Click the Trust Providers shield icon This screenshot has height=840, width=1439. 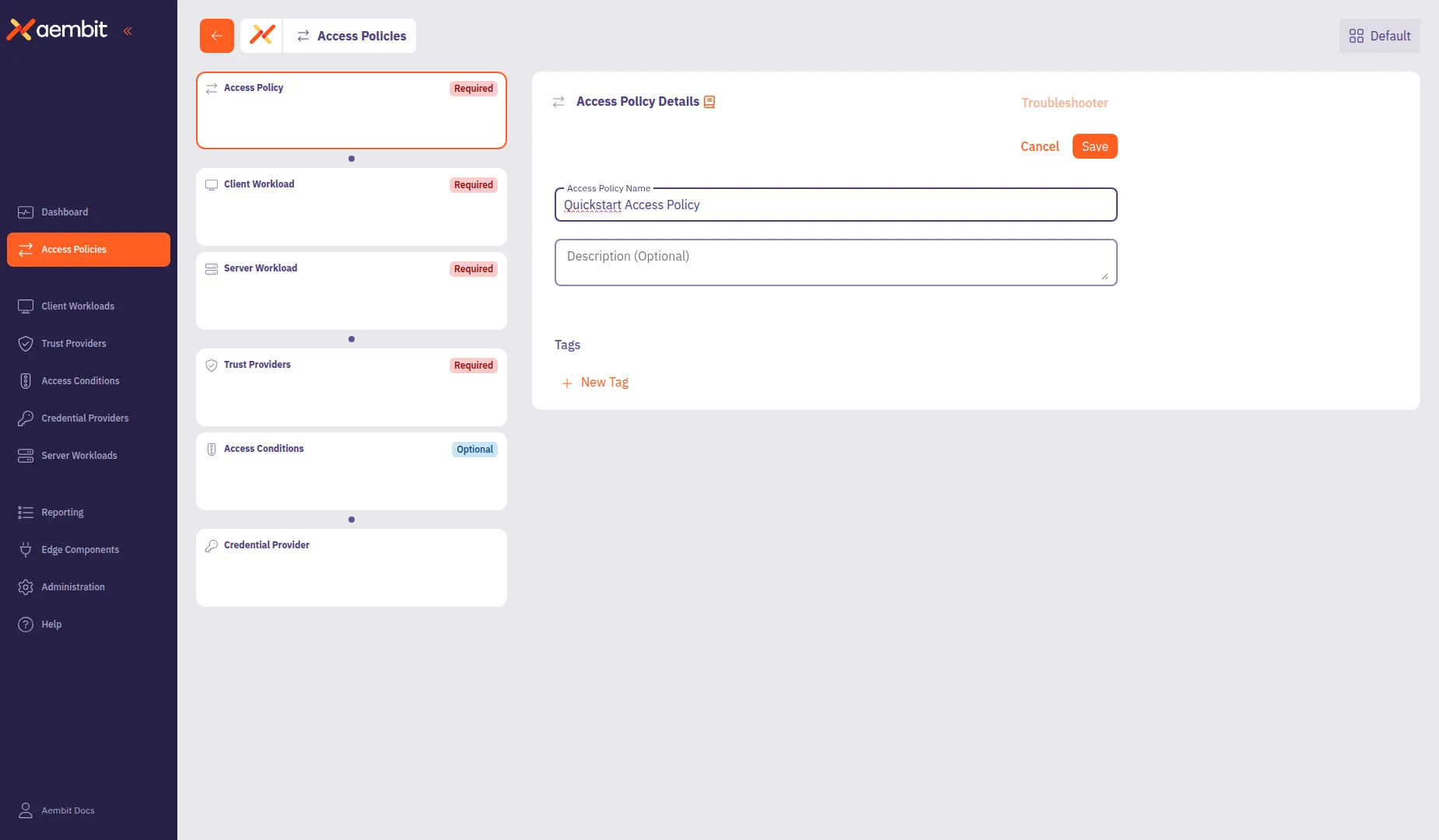(26, 343)
